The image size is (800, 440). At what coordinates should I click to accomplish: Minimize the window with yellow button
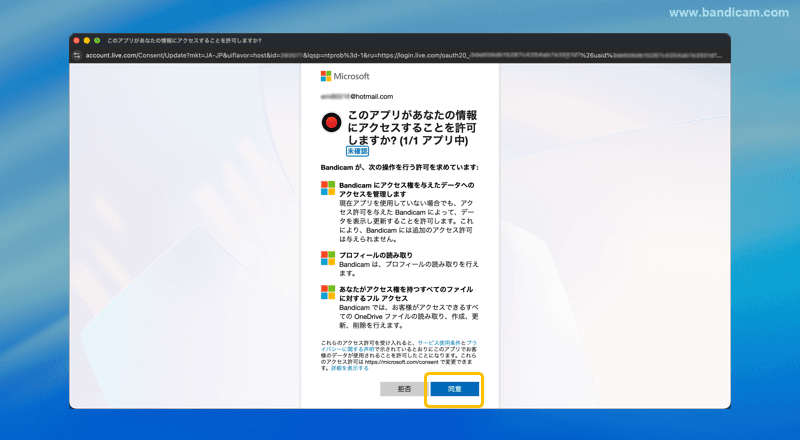[x=87, y=40]
